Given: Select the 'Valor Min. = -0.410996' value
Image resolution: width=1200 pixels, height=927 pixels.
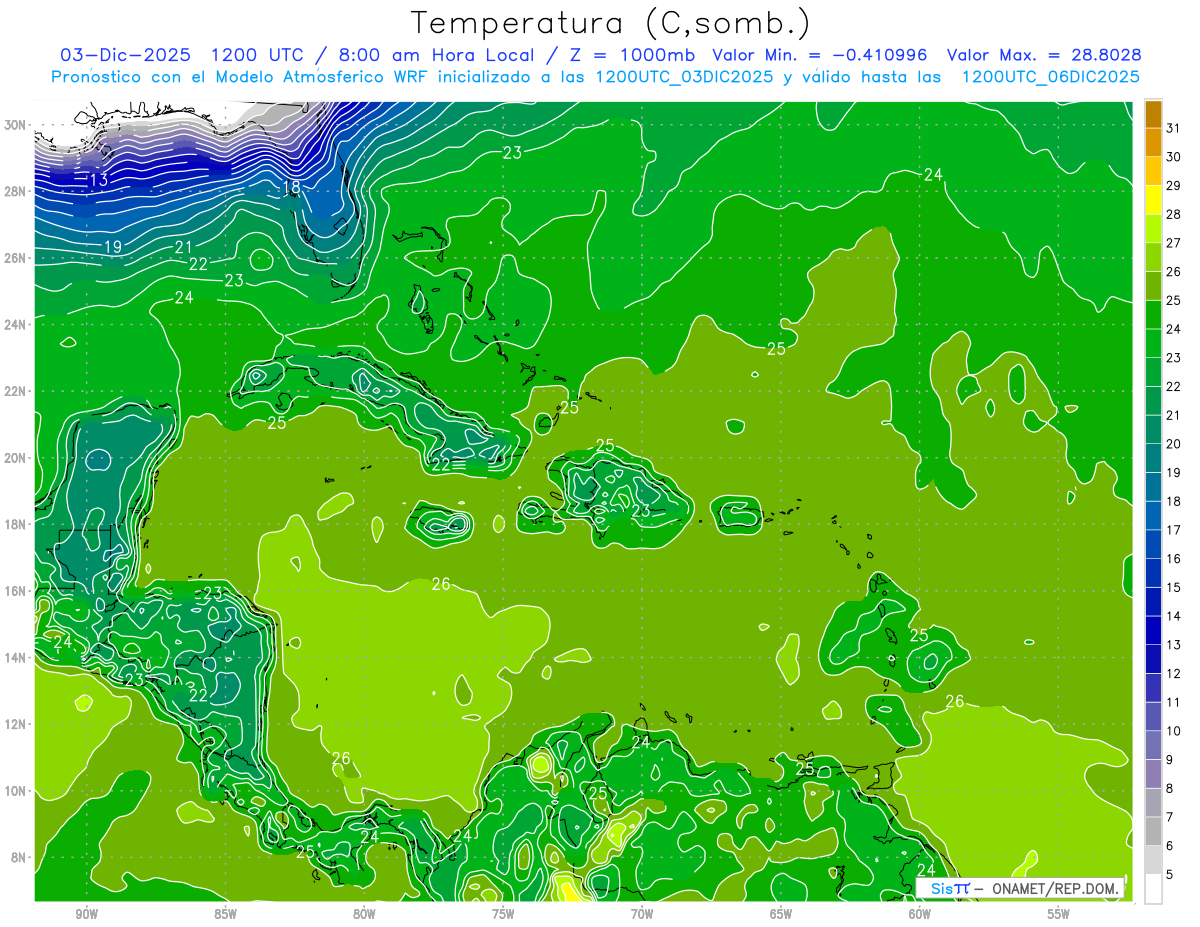Looking at the screenshot, I should pos(820,54).
